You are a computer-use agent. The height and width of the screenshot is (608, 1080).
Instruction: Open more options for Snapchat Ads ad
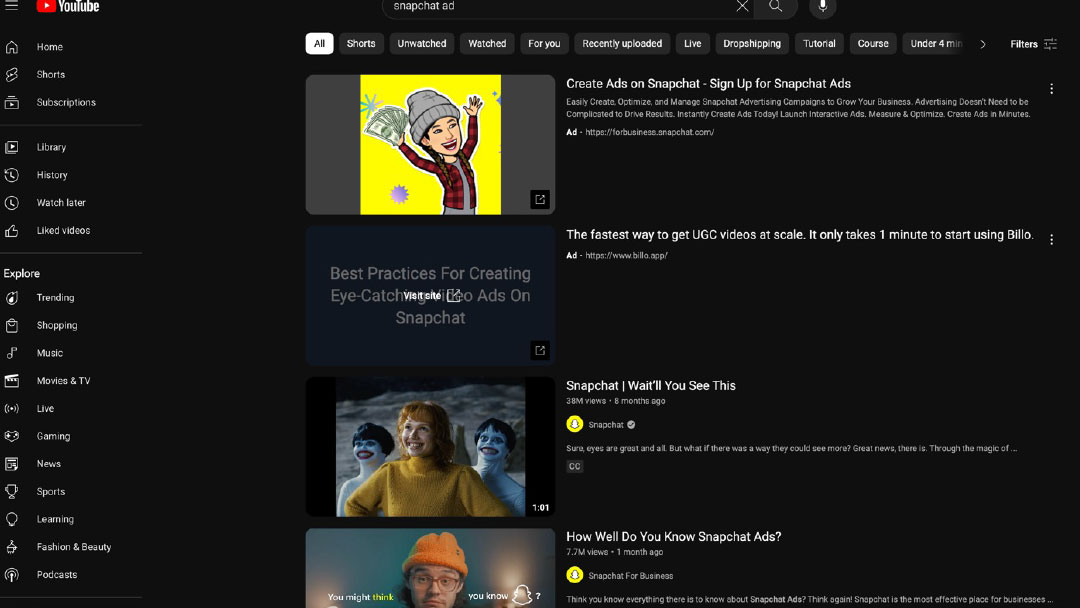(1051, 89)
